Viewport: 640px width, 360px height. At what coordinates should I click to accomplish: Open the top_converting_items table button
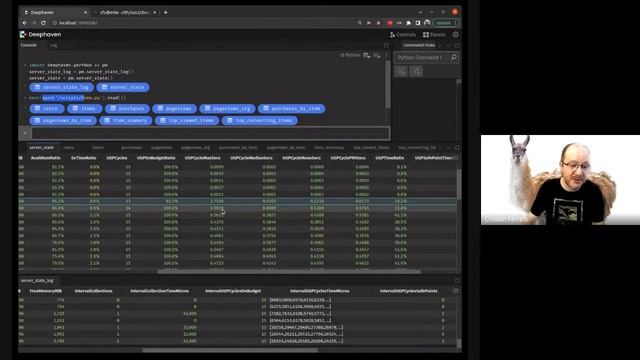tap(260, 120)
